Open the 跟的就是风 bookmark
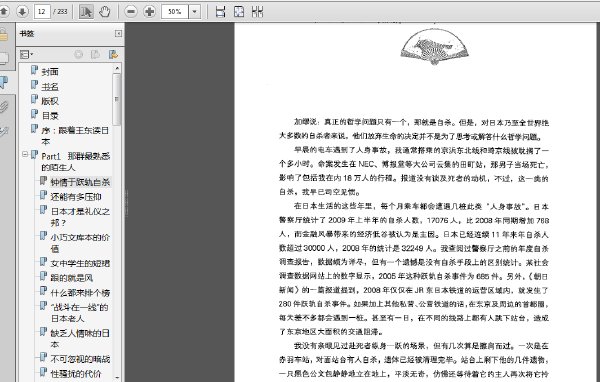Image resolution: width=600 pixels, height=382 pixels. click(72, 278)
